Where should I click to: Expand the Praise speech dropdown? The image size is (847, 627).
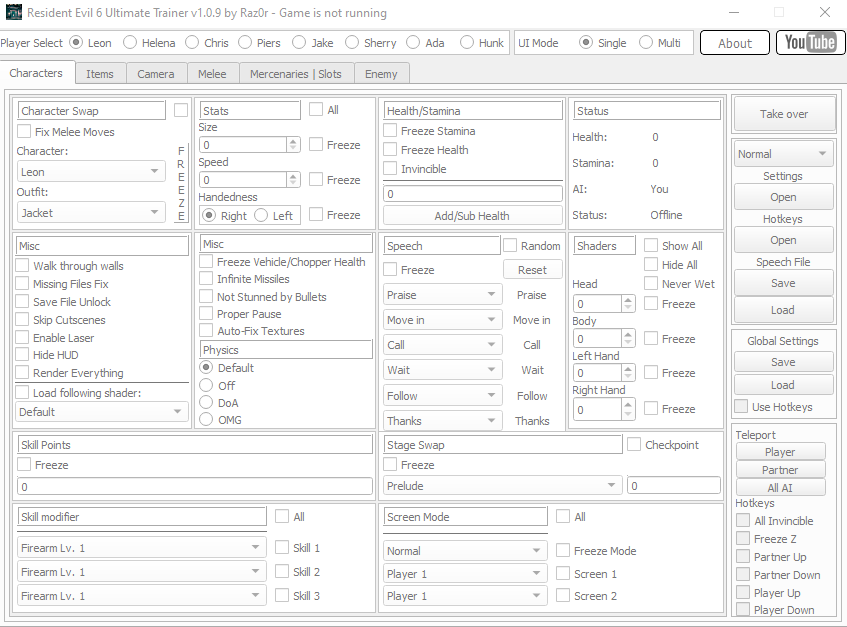(442, 295)
